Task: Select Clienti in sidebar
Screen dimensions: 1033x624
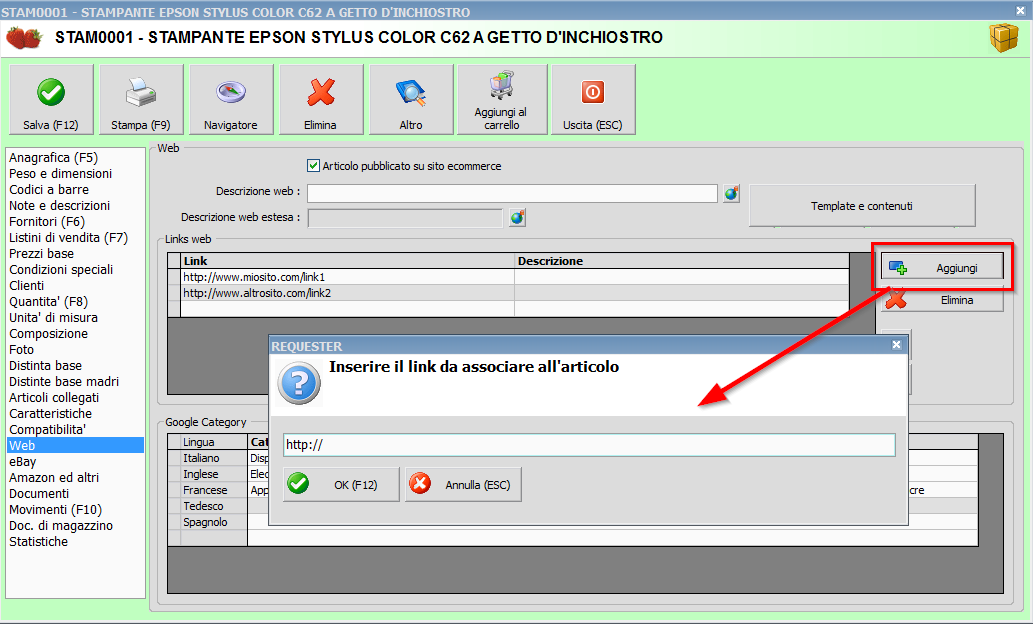Action: [26, 285]
